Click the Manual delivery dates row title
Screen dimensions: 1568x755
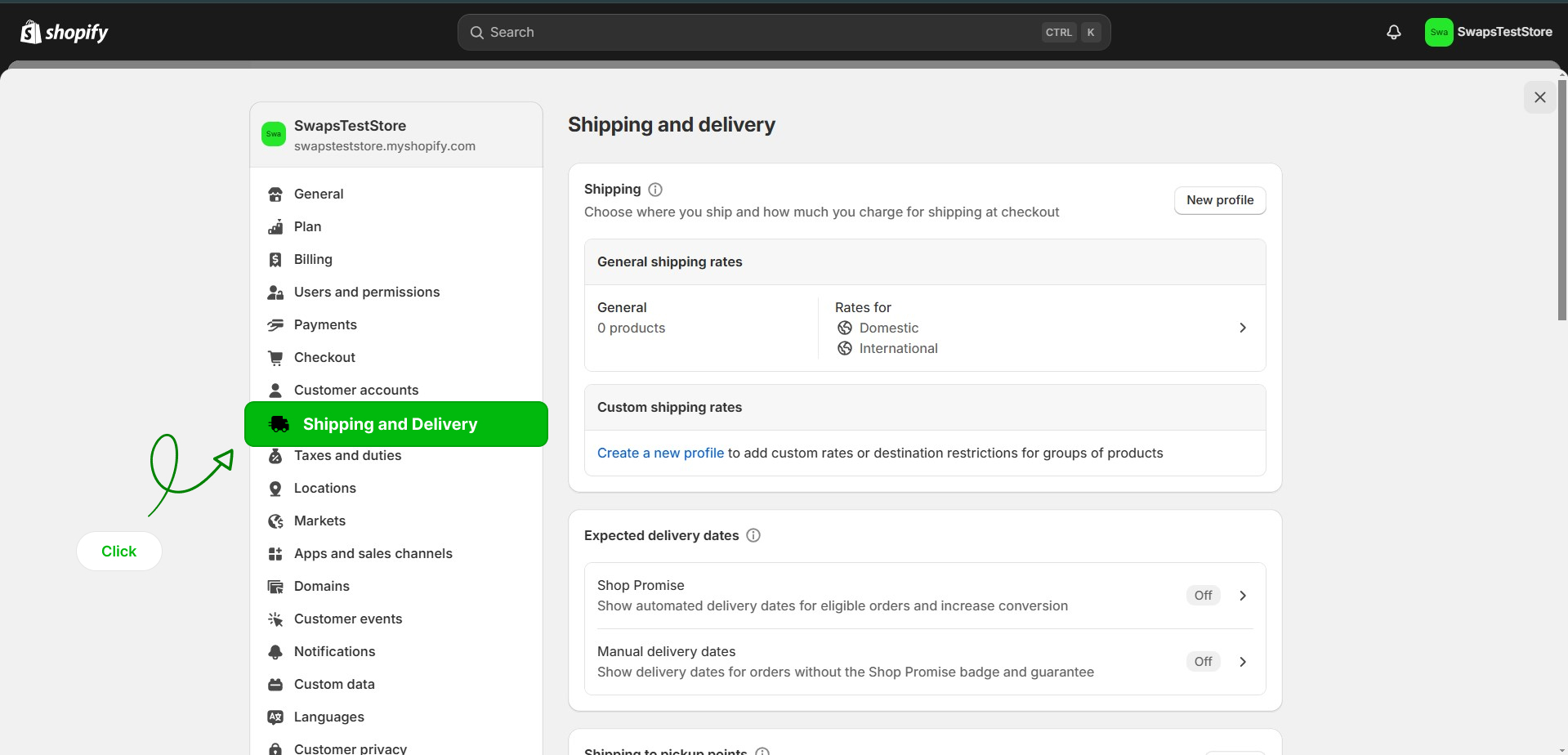(x=666, y=652)
